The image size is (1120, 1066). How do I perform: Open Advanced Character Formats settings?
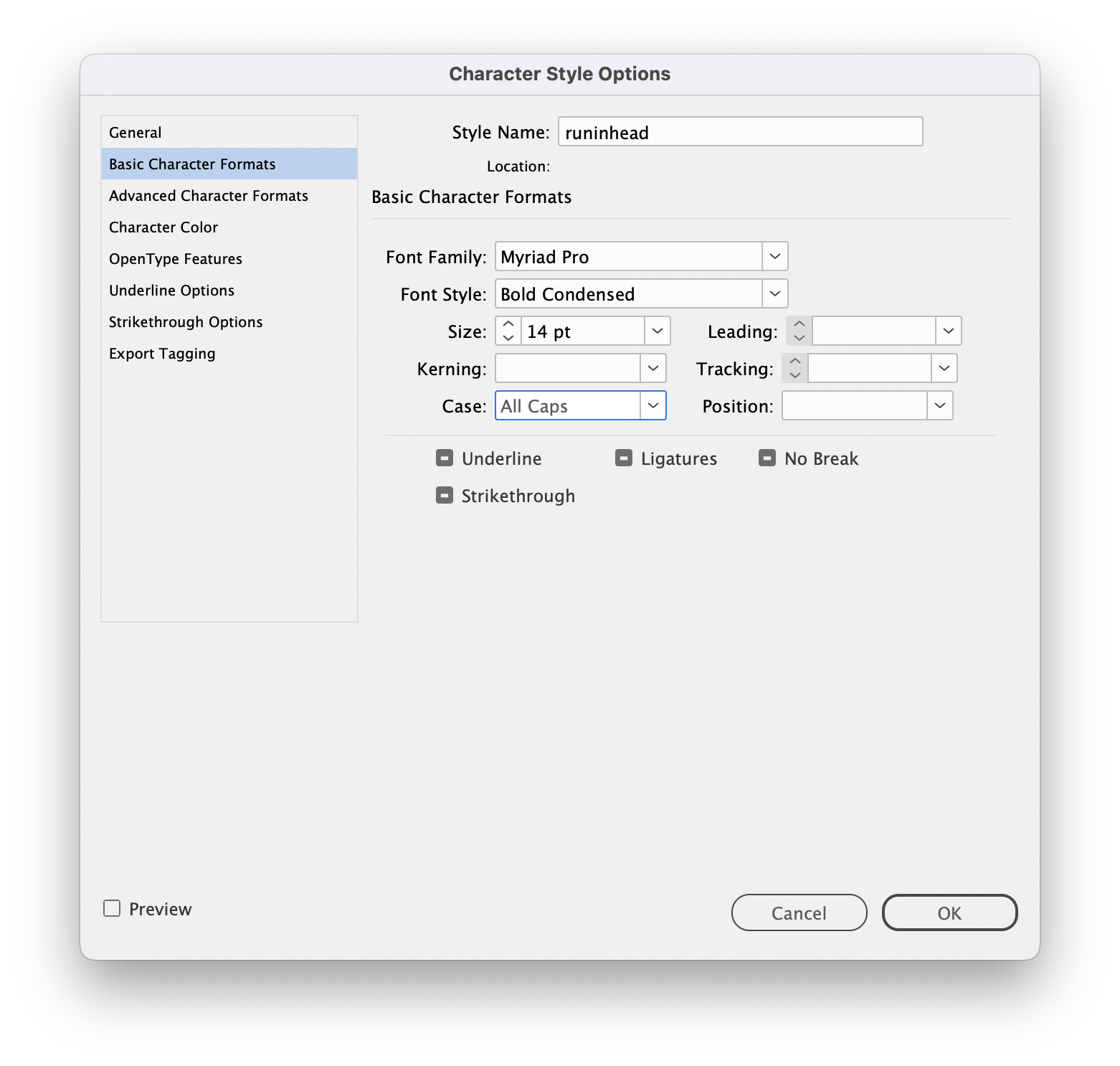click(208, 195)
